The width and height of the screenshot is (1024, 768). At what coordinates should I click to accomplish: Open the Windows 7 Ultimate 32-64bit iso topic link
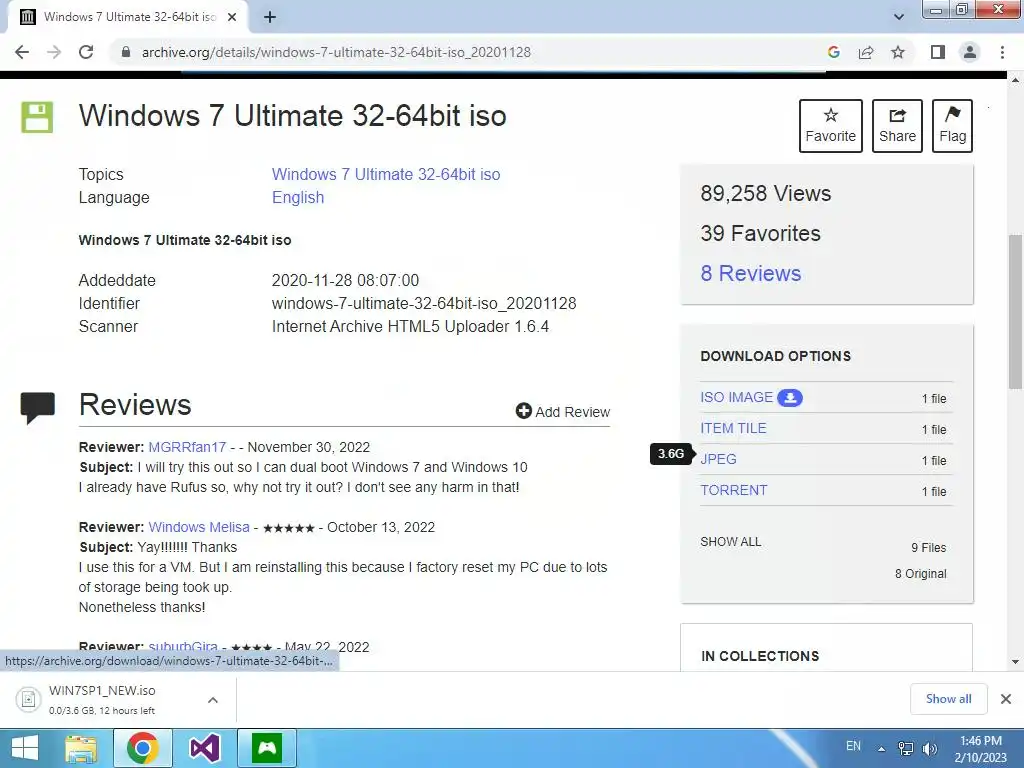coord(386,174)
